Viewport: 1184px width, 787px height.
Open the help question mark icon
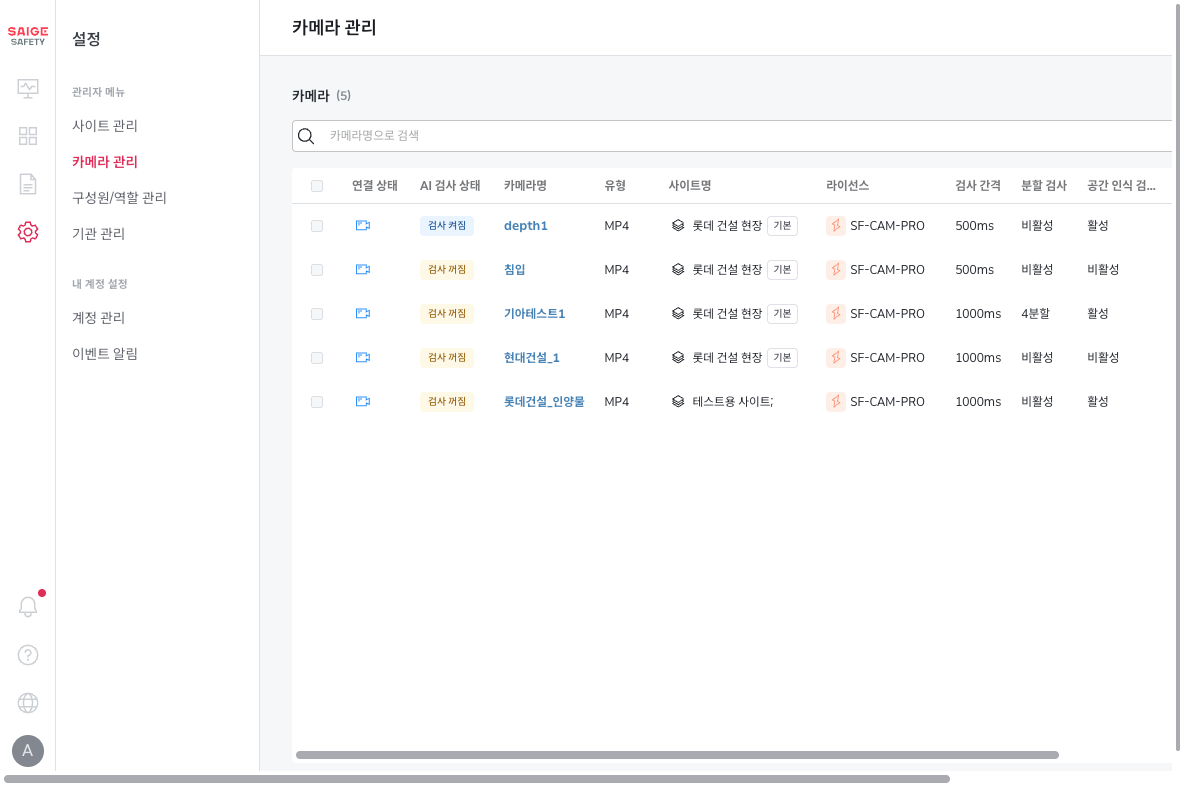28,655
